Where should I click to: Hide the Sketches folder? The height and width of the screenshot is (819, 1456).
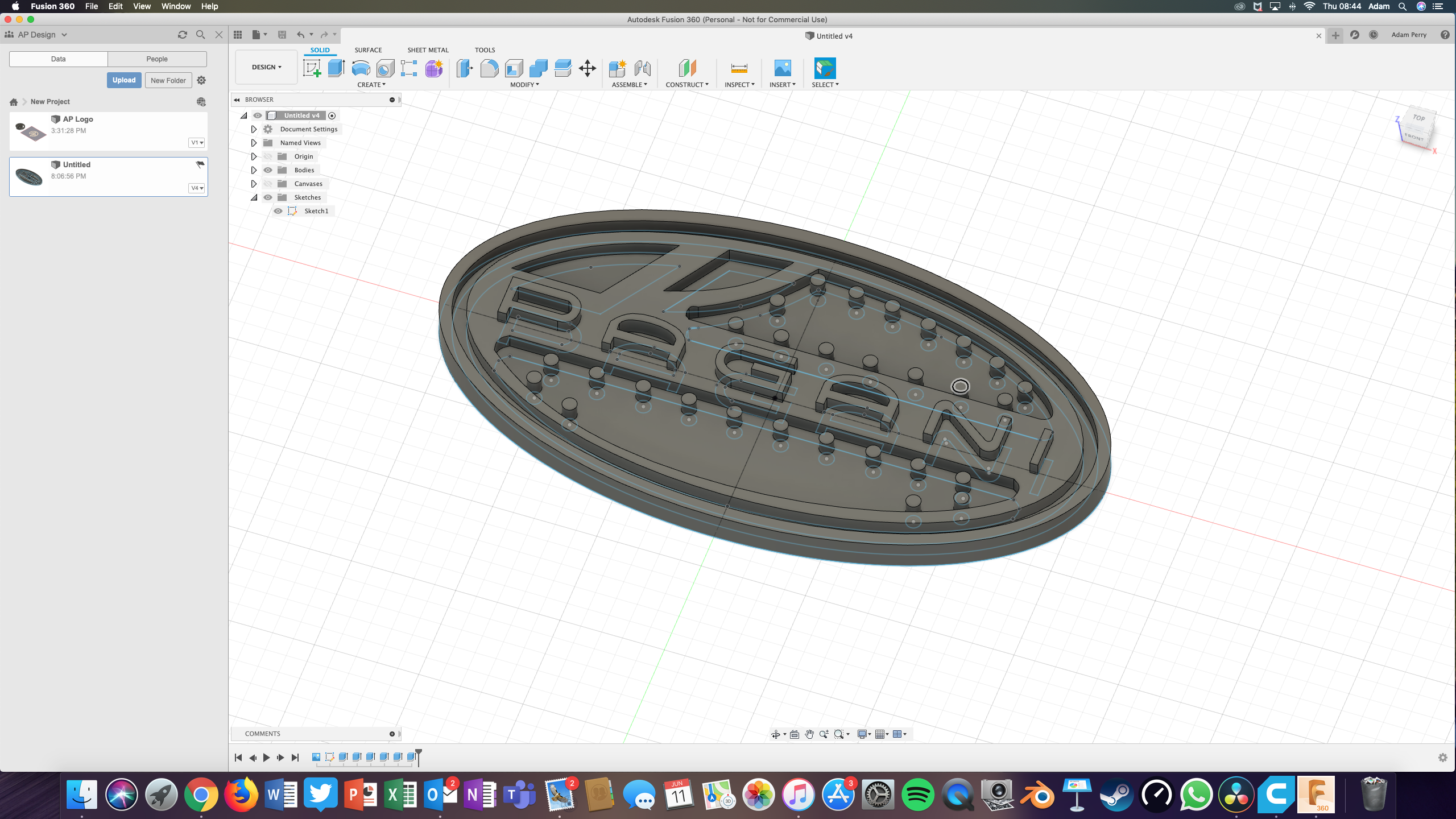click(268, 197)
